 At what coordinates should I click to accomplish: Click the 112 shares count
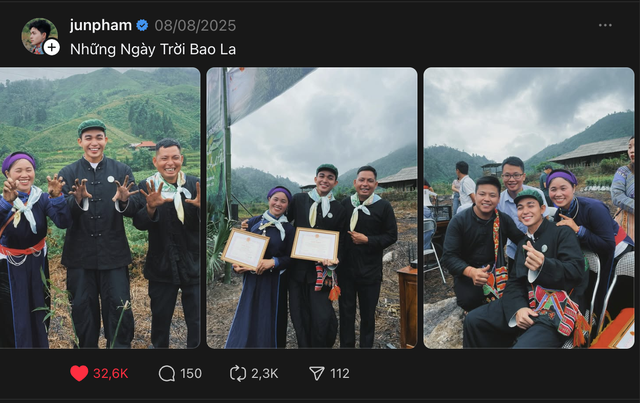340,373
